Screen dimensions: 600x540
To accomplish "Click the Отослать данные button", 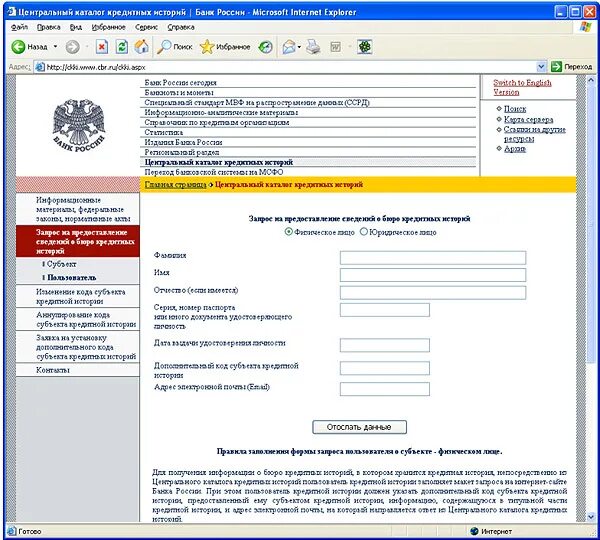I will [359, 427].
